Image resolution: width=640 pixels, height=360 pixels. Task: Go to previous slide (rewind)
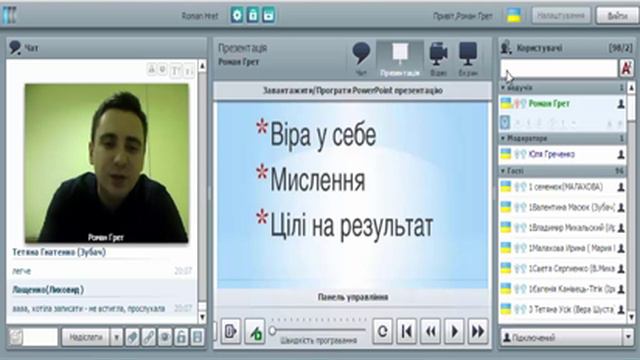click(x=430, y=331)
